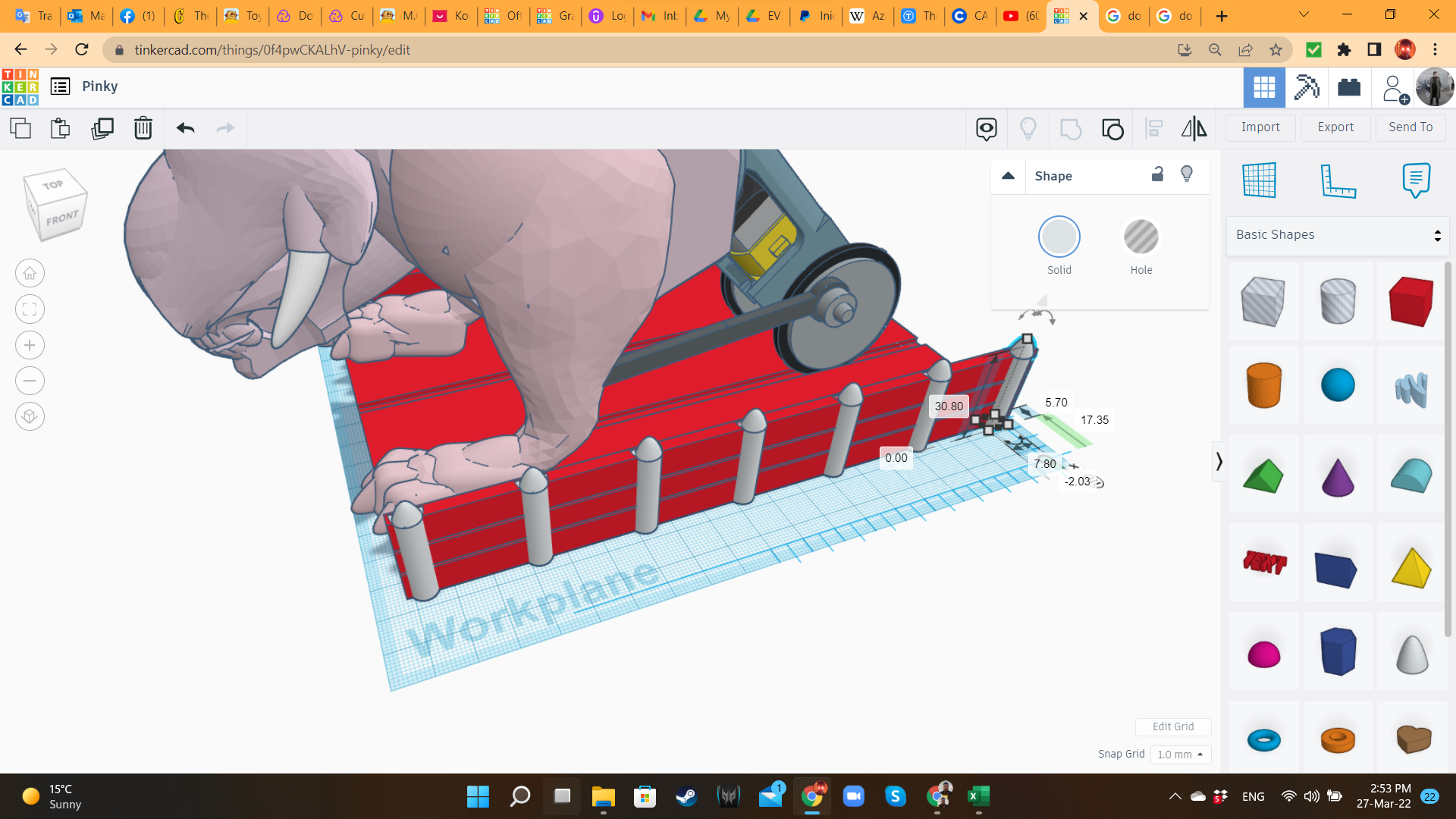Pick the red Box shape thumbnail
Screen dimensions: 1456x819
pos(1410,301)
